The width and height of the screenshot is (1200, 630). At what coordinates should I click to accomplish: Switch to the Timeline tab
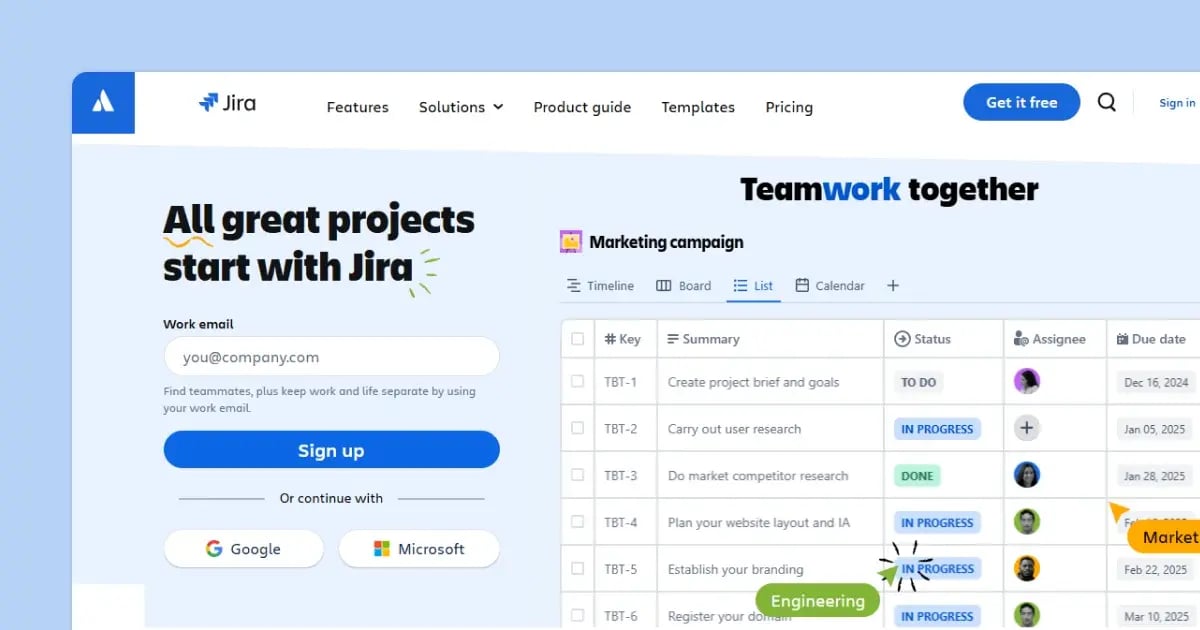click(x=600, y=286)
